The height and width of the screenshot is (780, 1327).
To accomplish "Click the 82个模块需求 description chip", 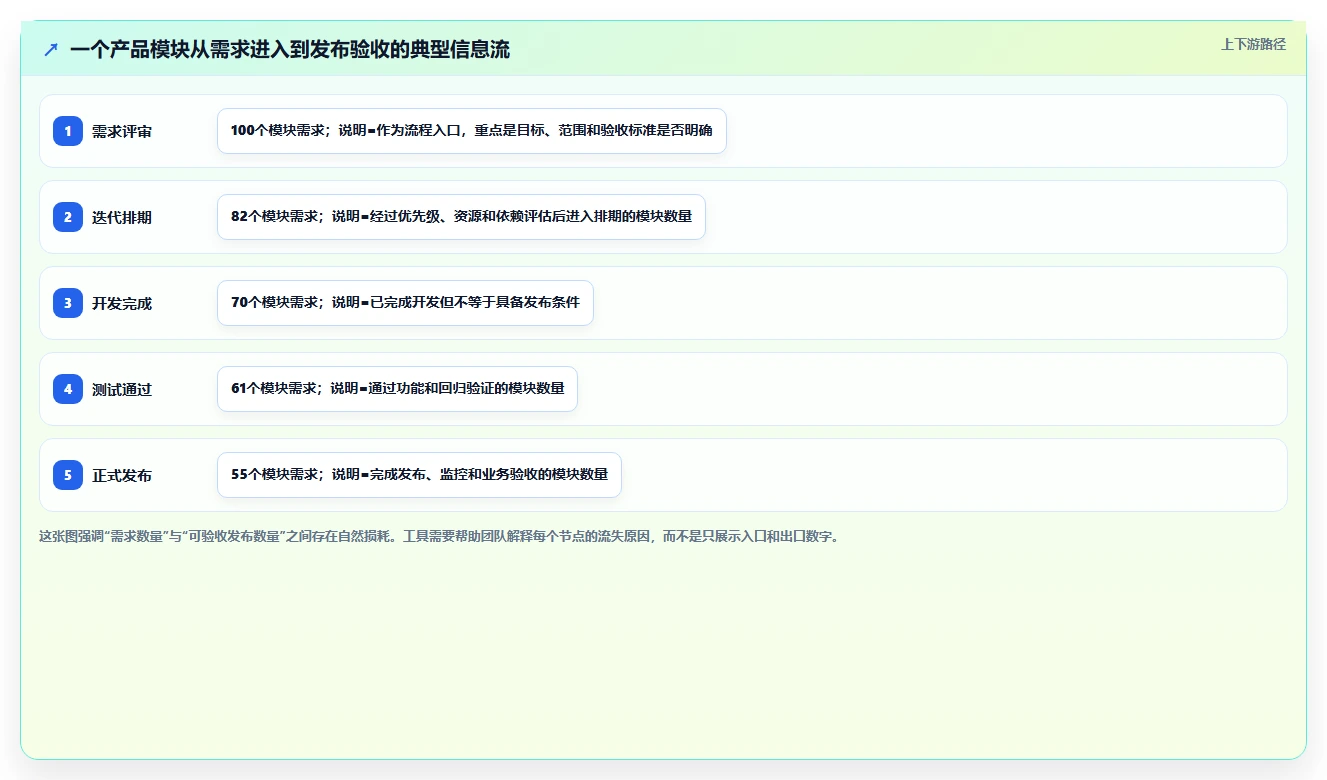I will point(461,217).
